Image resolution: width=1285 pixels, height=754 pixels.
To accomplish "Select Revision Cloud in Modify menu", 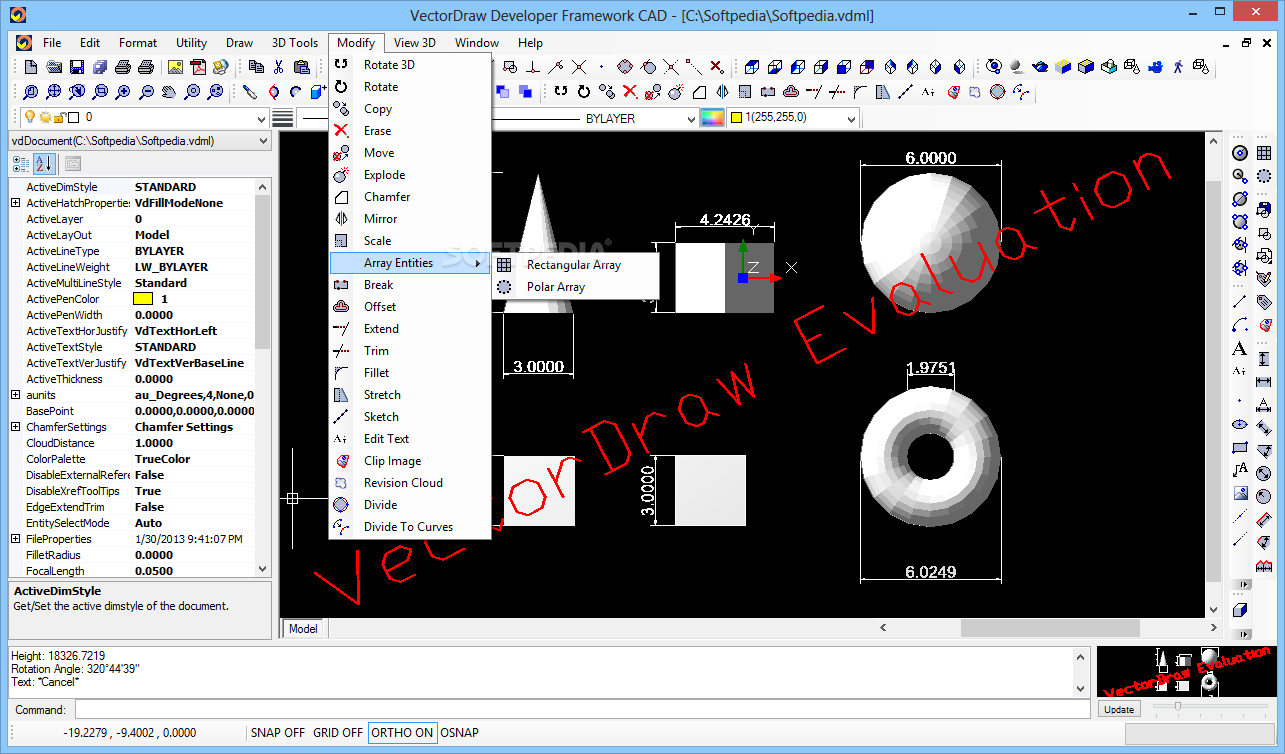I will 410,483.
